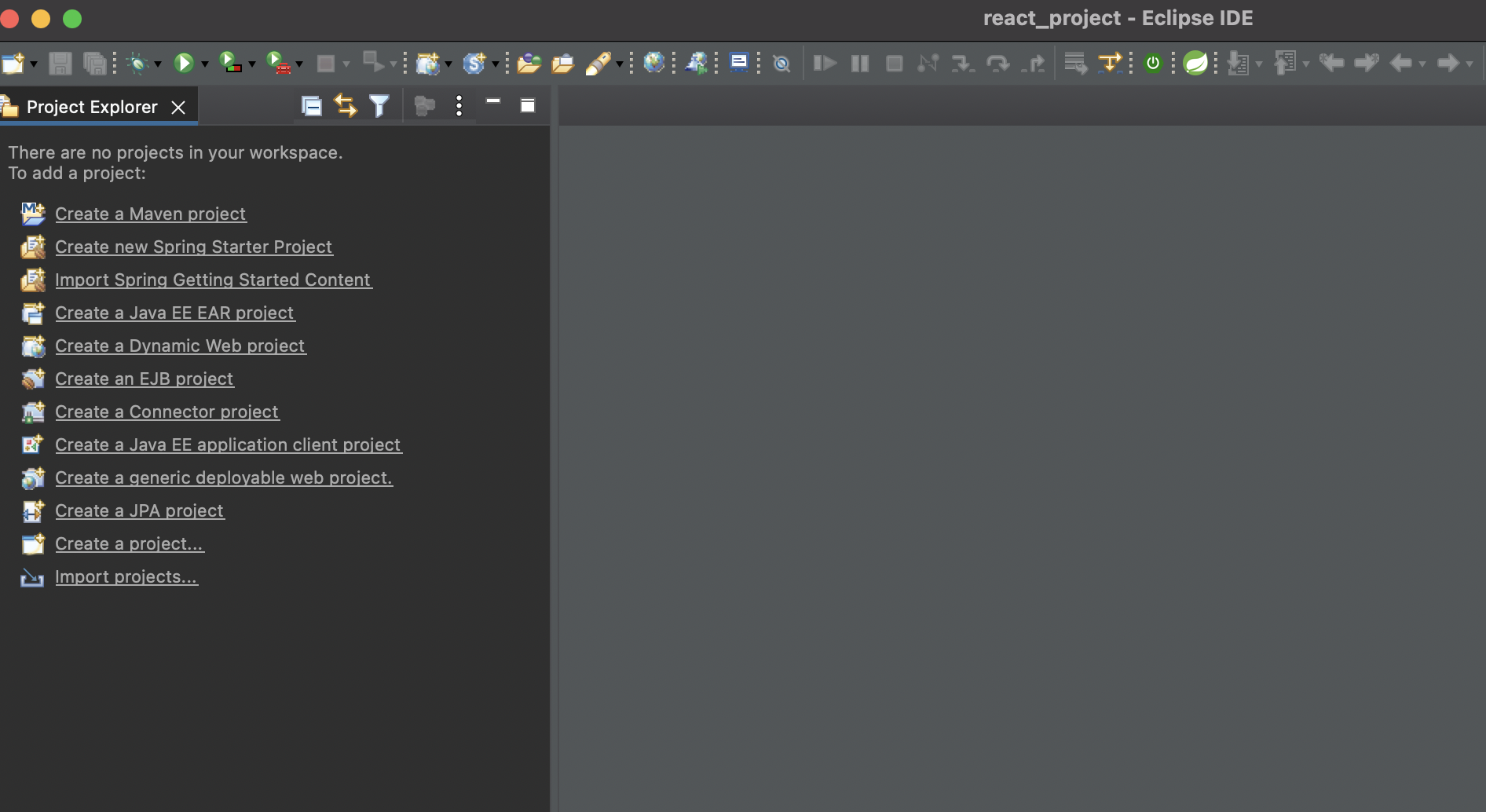Navigate Forward with the right arrow icon

pos(1448,63)
